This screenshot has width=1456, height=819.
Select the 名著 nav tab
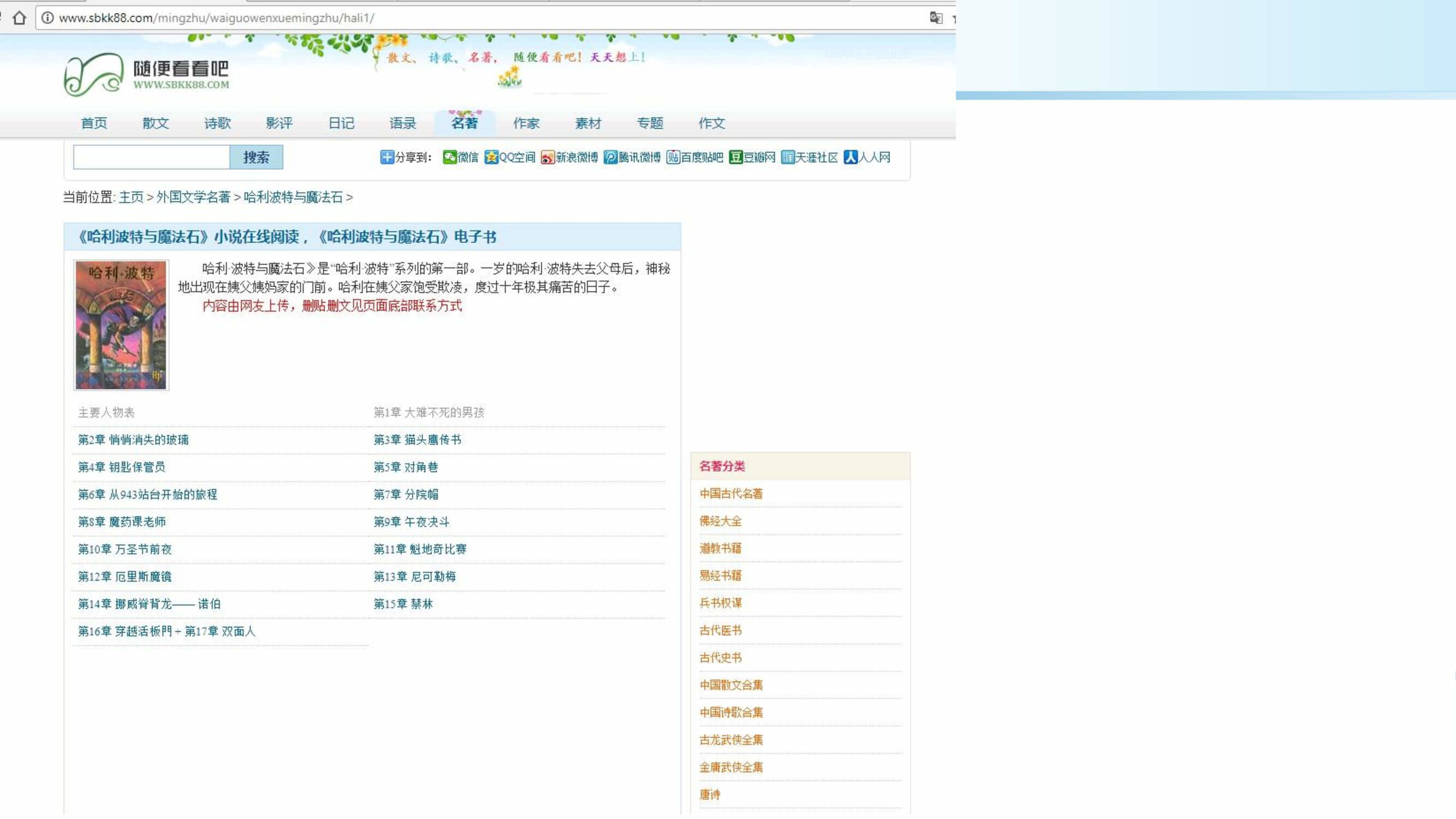tap(465, 123)
